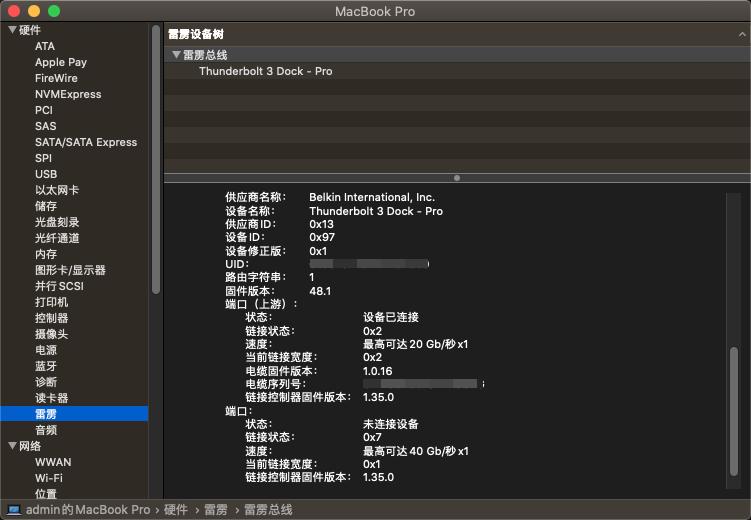
Task: Click the details pane scrollbar thumb
Action: (x=734, y=411)
